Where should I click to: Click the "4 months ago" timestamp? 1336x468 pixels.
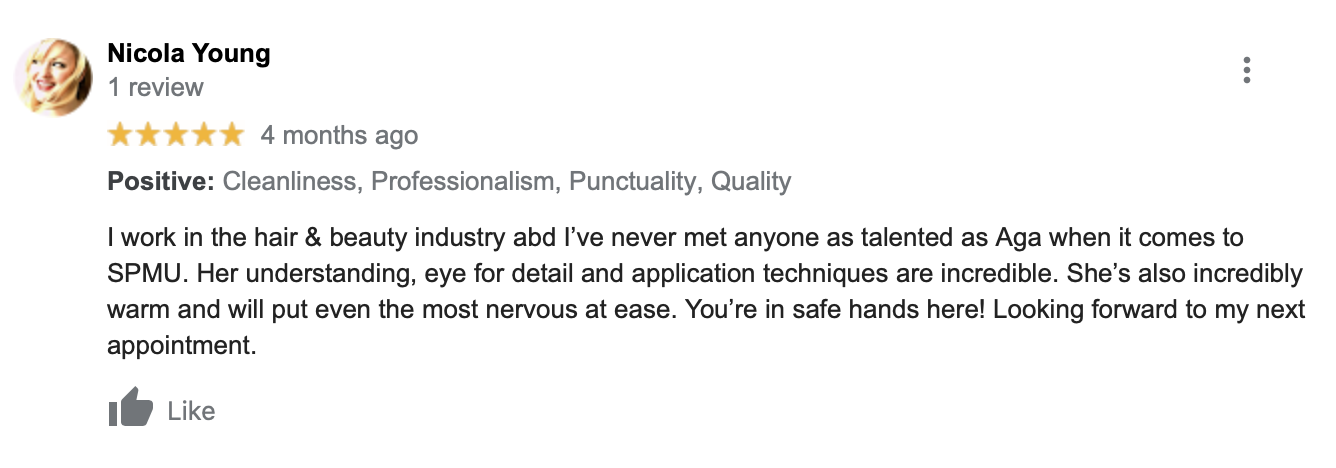click(339, 135)
